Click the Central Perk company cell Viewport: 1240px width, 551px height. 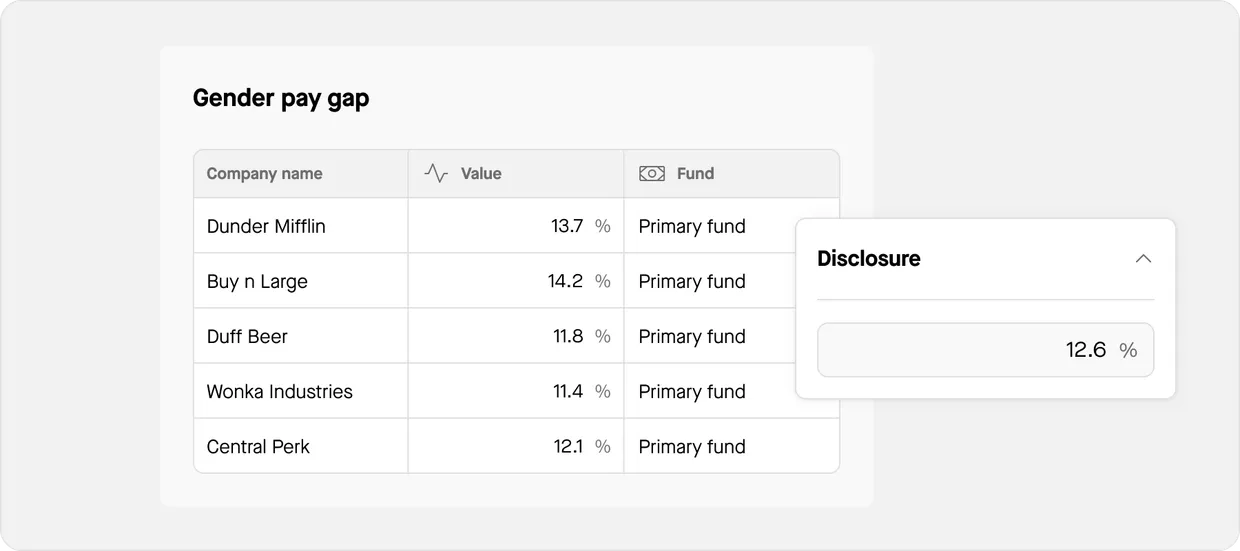click(x=258, y=446)
